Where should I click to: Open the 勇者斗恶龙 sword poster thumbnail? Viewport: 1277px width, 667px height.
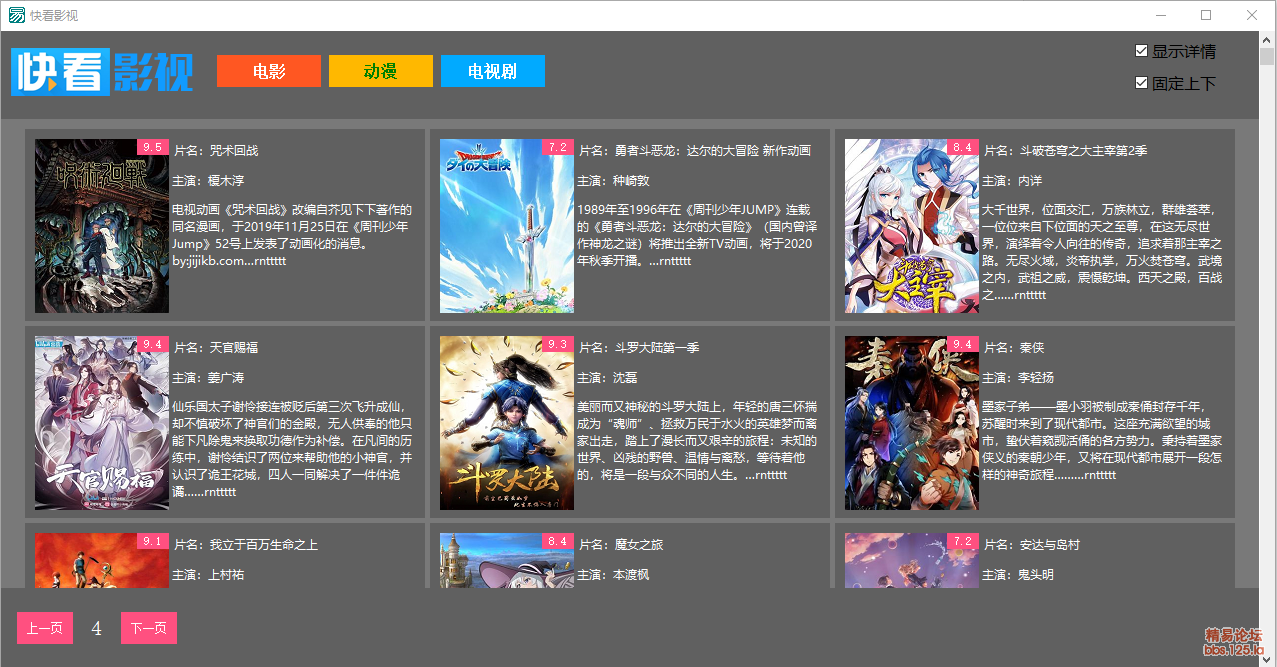(x=507, y=226)
